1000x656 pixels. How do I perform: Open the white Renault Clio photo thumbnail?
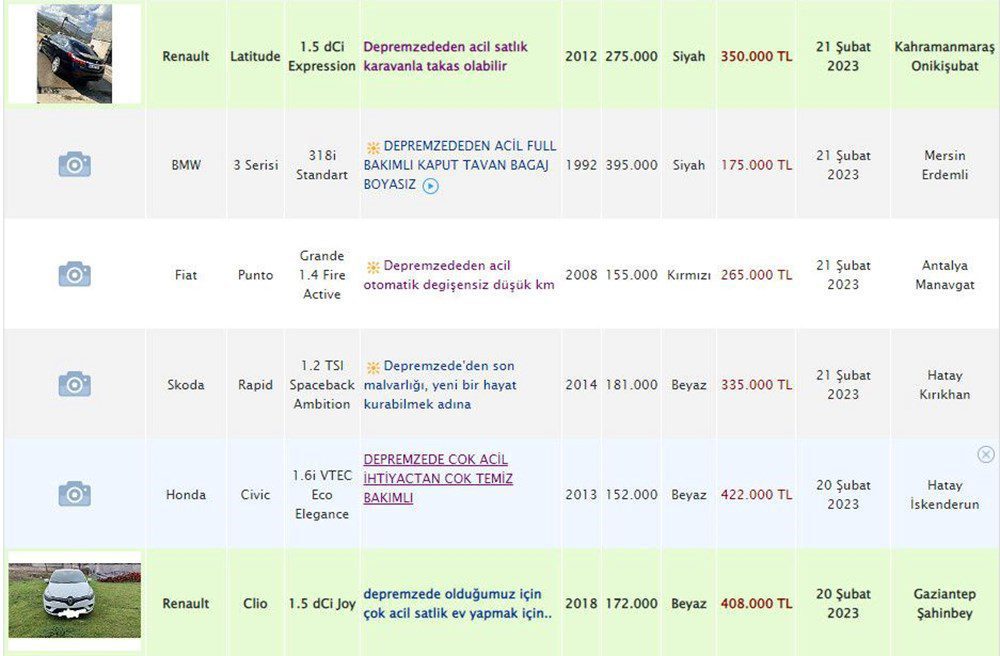(75, 601)
